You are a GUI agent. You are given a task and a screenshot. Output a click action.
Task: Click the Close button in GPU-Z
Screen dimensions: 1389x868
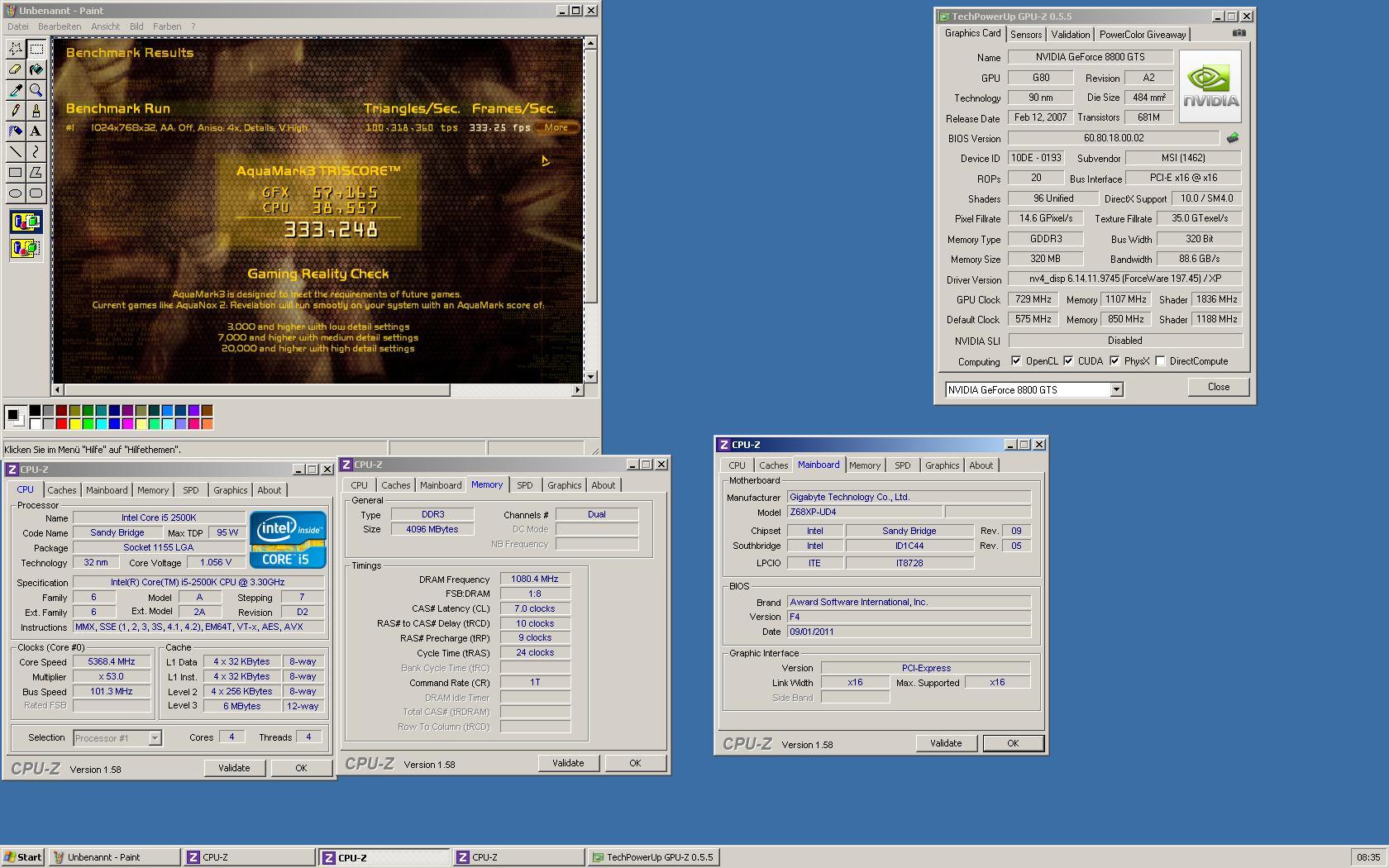(x=1219, y=387)
